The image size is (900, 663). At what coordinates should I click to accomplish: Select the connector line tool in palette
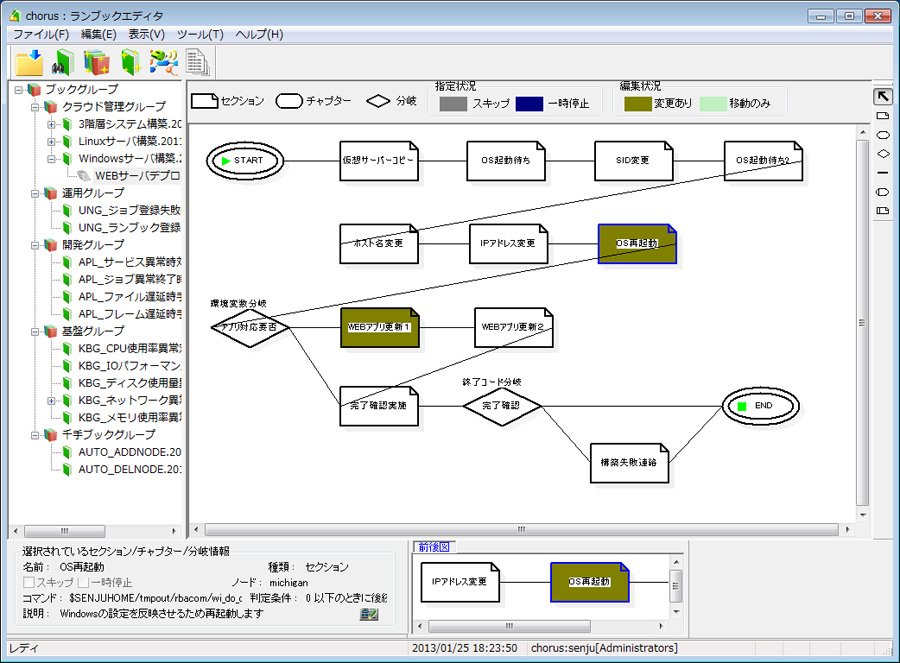(x=883, y=173)
